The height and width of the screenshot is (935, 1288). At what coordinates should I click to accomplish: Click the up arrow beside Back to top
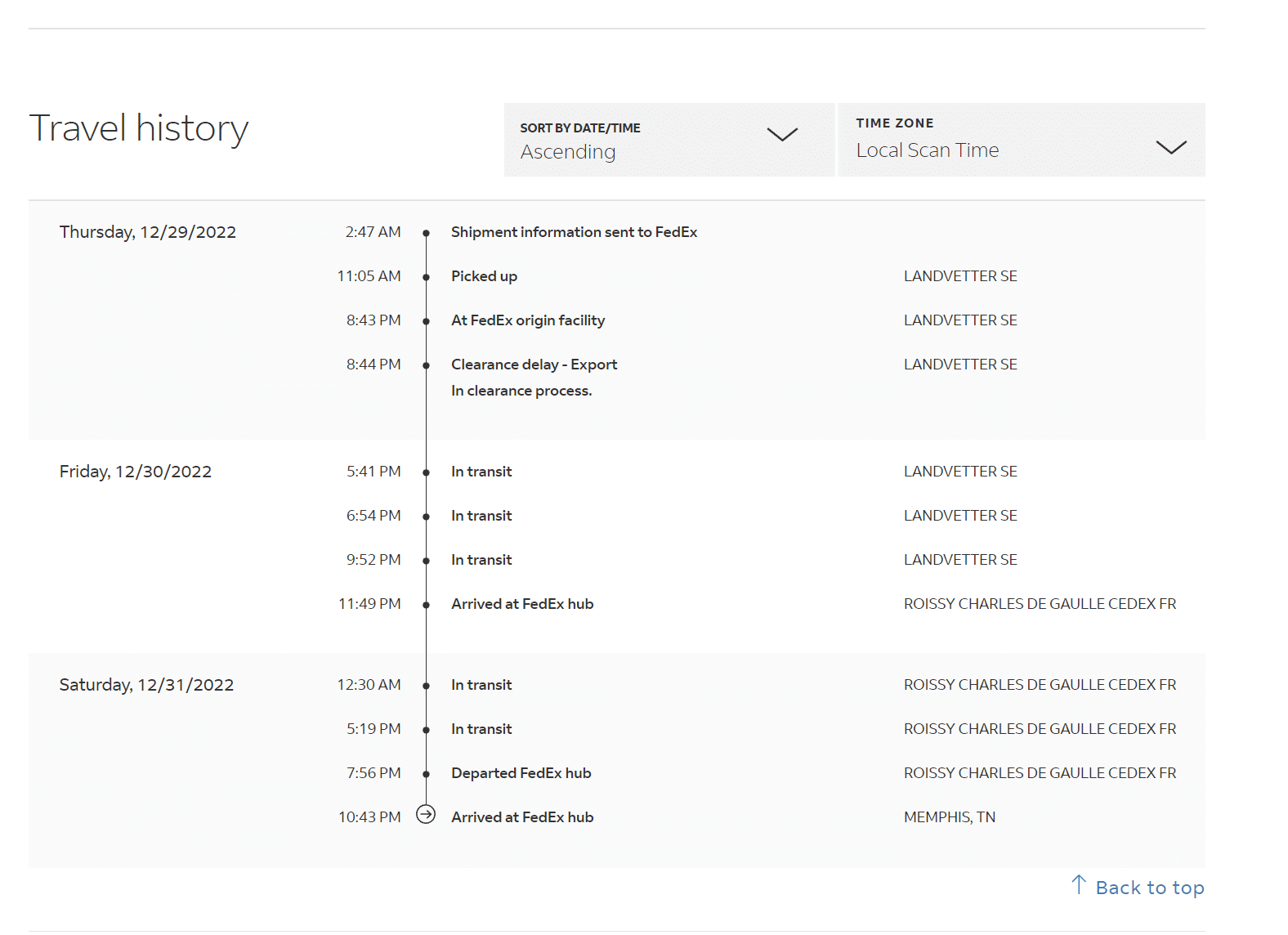[x=1079, y=884]
